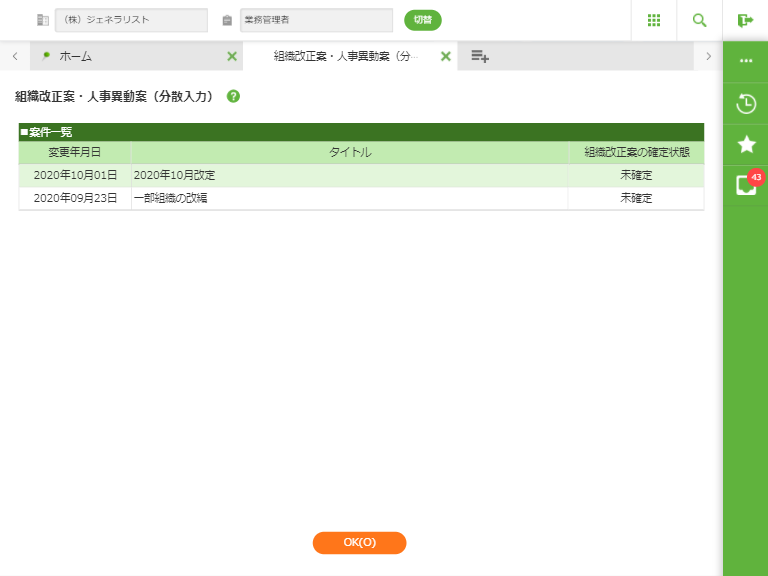Screen dimensions: 768x576
Task: Click the orange OK(O) button
Action: click(360, 543)
